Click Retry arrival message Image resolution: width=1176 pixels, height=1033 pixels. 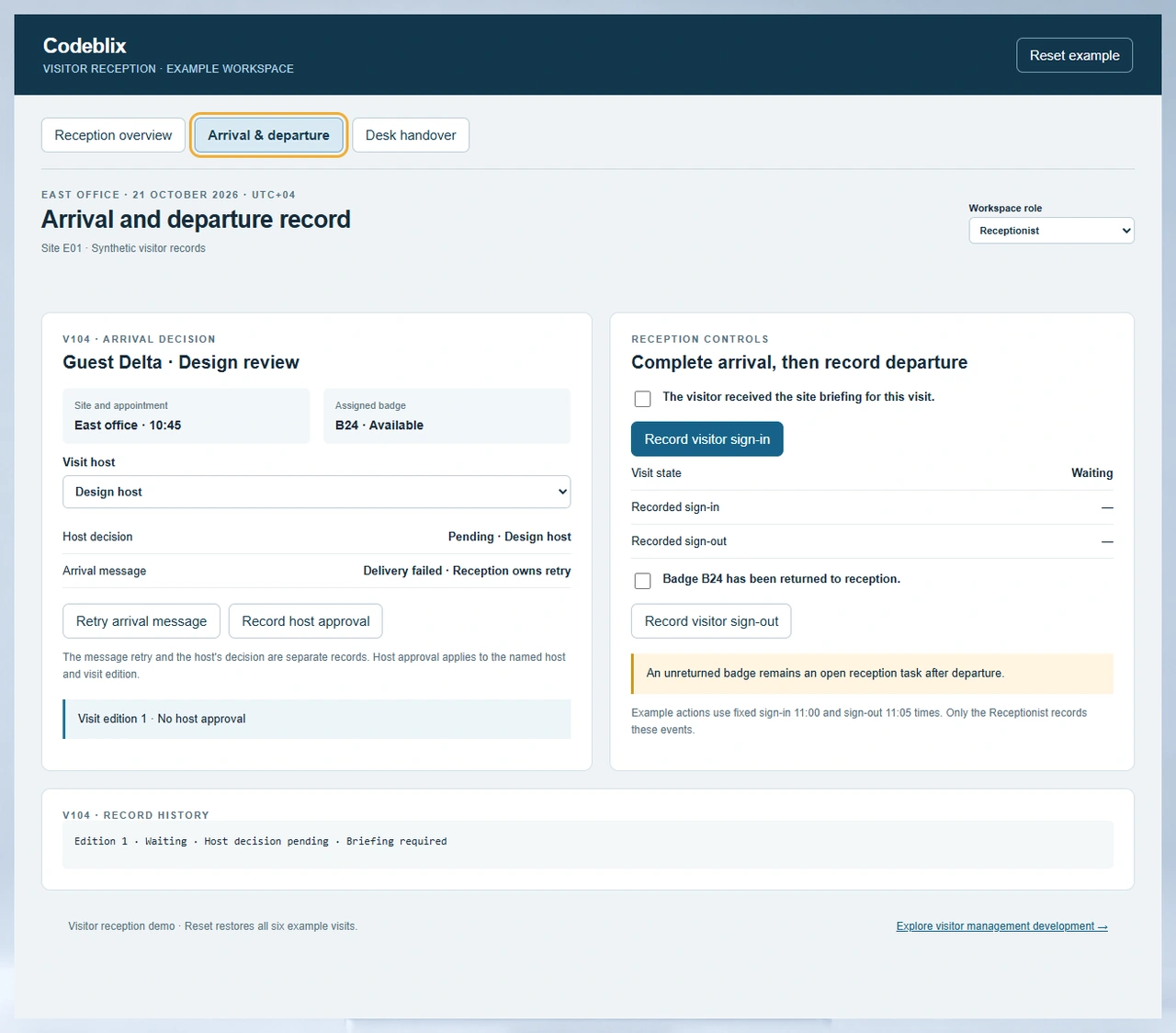coord(141,621)
